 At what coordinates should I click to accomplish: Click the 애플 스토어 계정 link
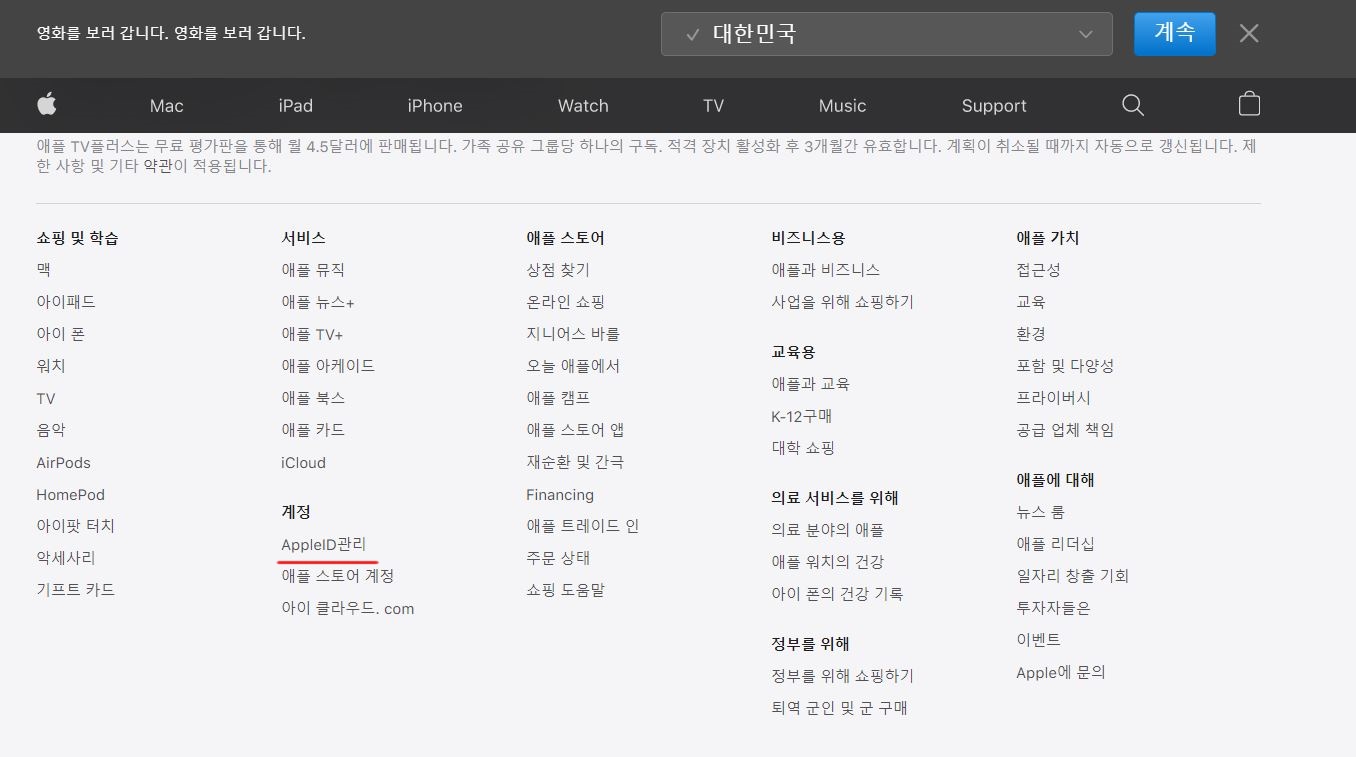pos(338,576)
